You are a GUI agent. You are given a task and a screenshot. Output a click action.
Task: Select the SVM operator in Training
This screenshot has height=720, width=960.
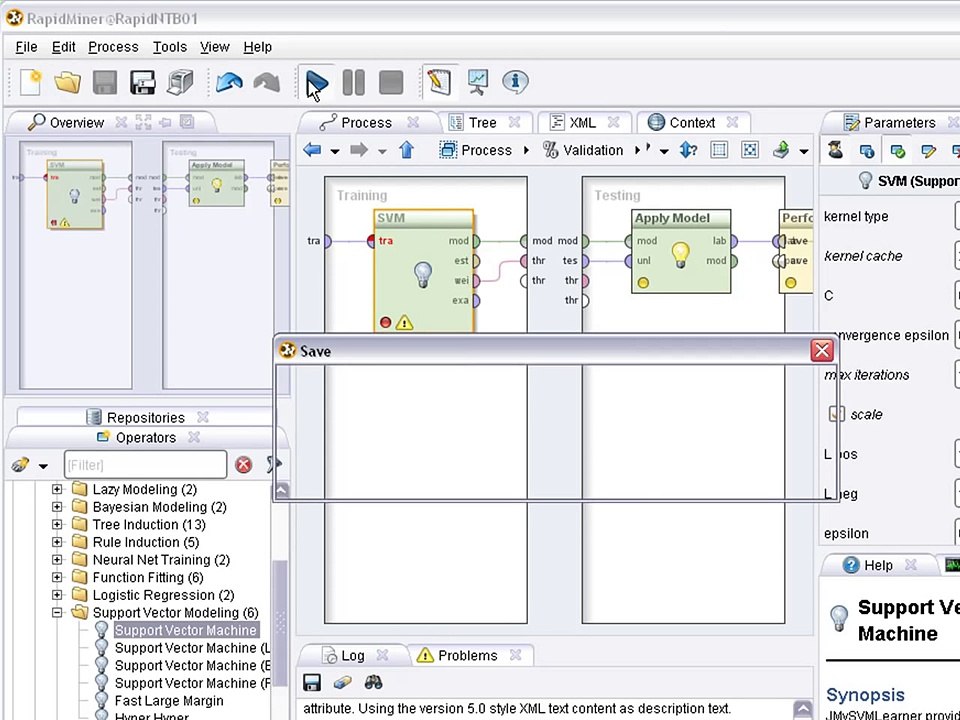tap(424, 271)
